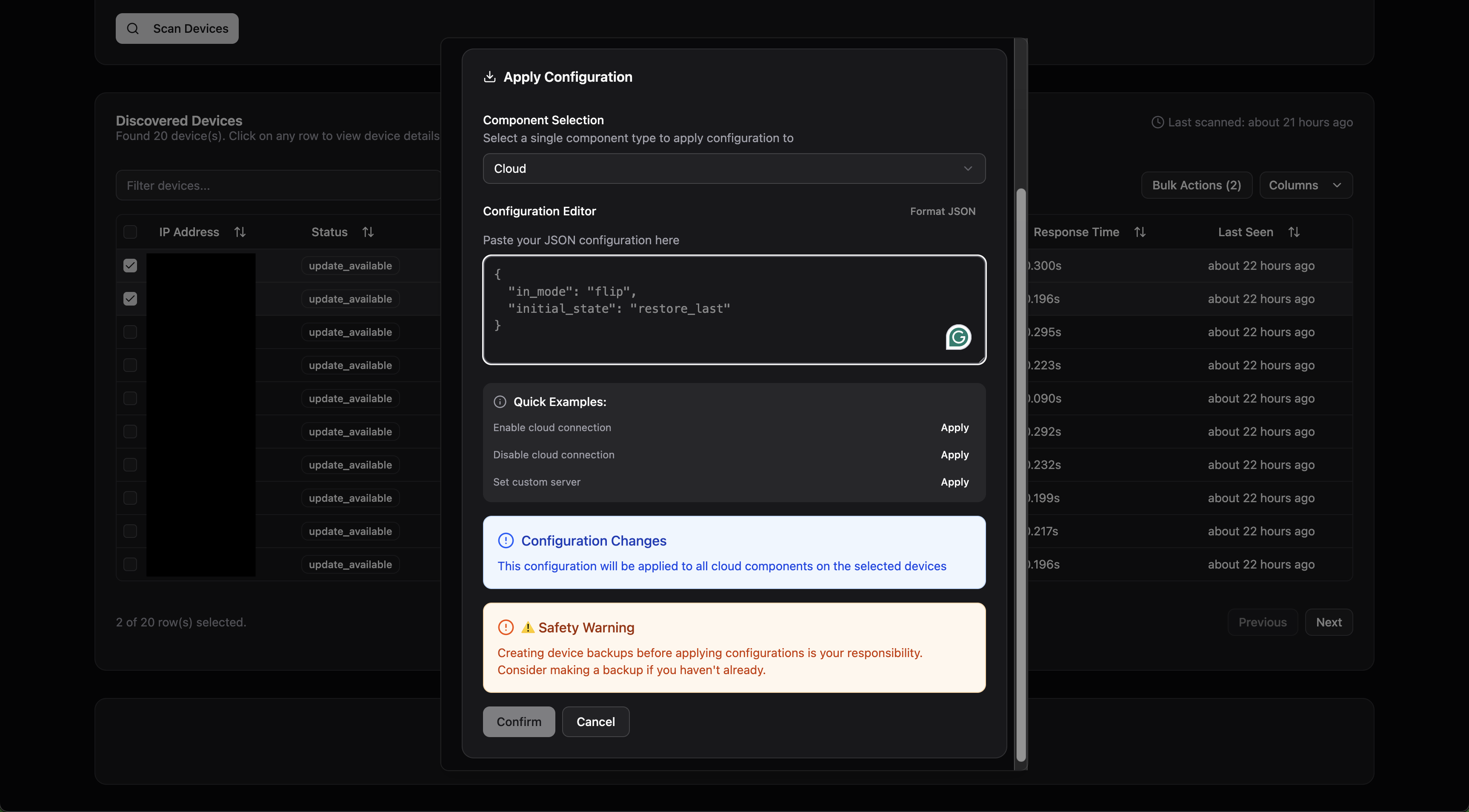
Task: Apply the Disable cloud connection example
Action: pos(955,455)
